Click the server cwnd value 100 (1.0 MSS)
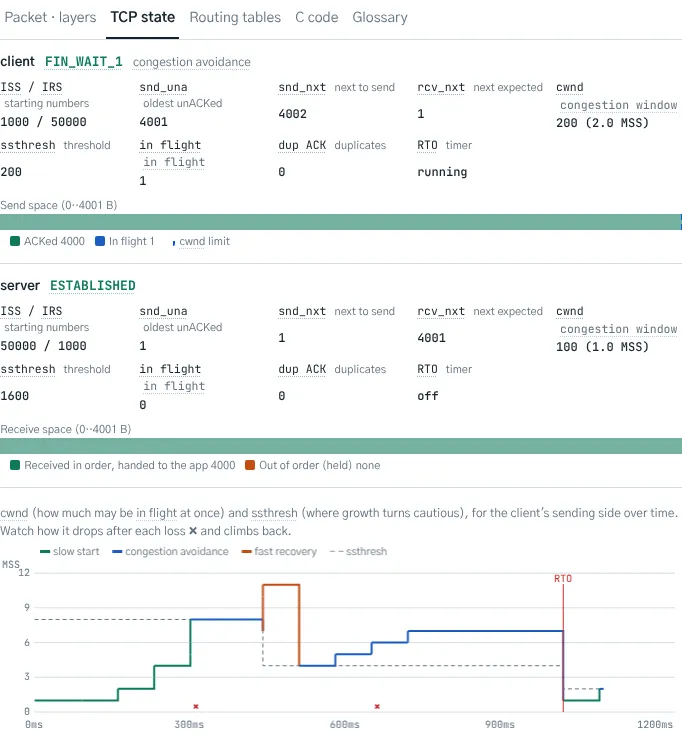The height and width of the screenshot is (750, 682). [x=603, y=347]
